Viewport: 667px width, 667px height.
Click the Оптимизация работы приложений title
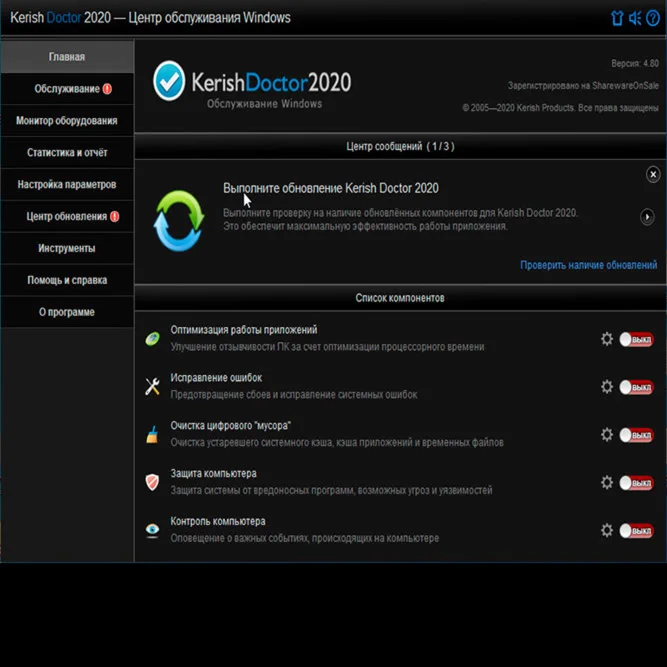[244, 330]
